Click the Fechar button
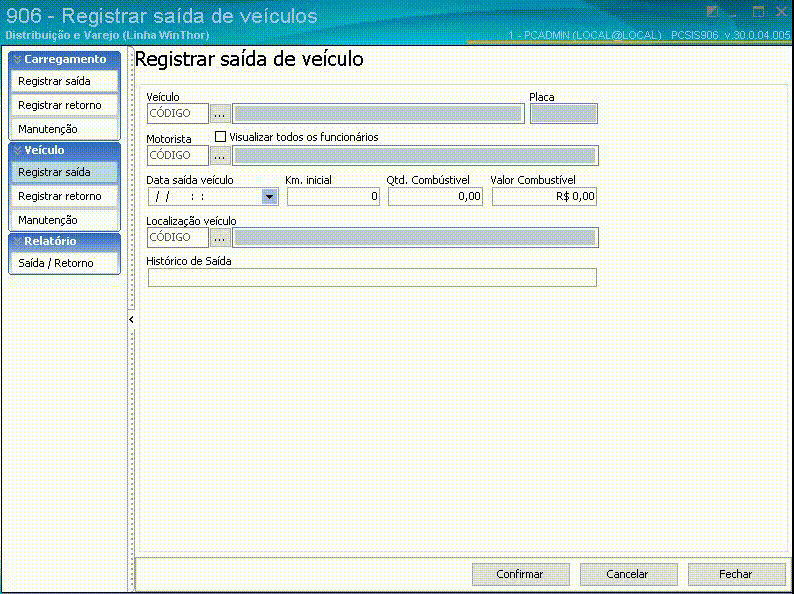Screen dimensions: 794x594 click(736, 574)
